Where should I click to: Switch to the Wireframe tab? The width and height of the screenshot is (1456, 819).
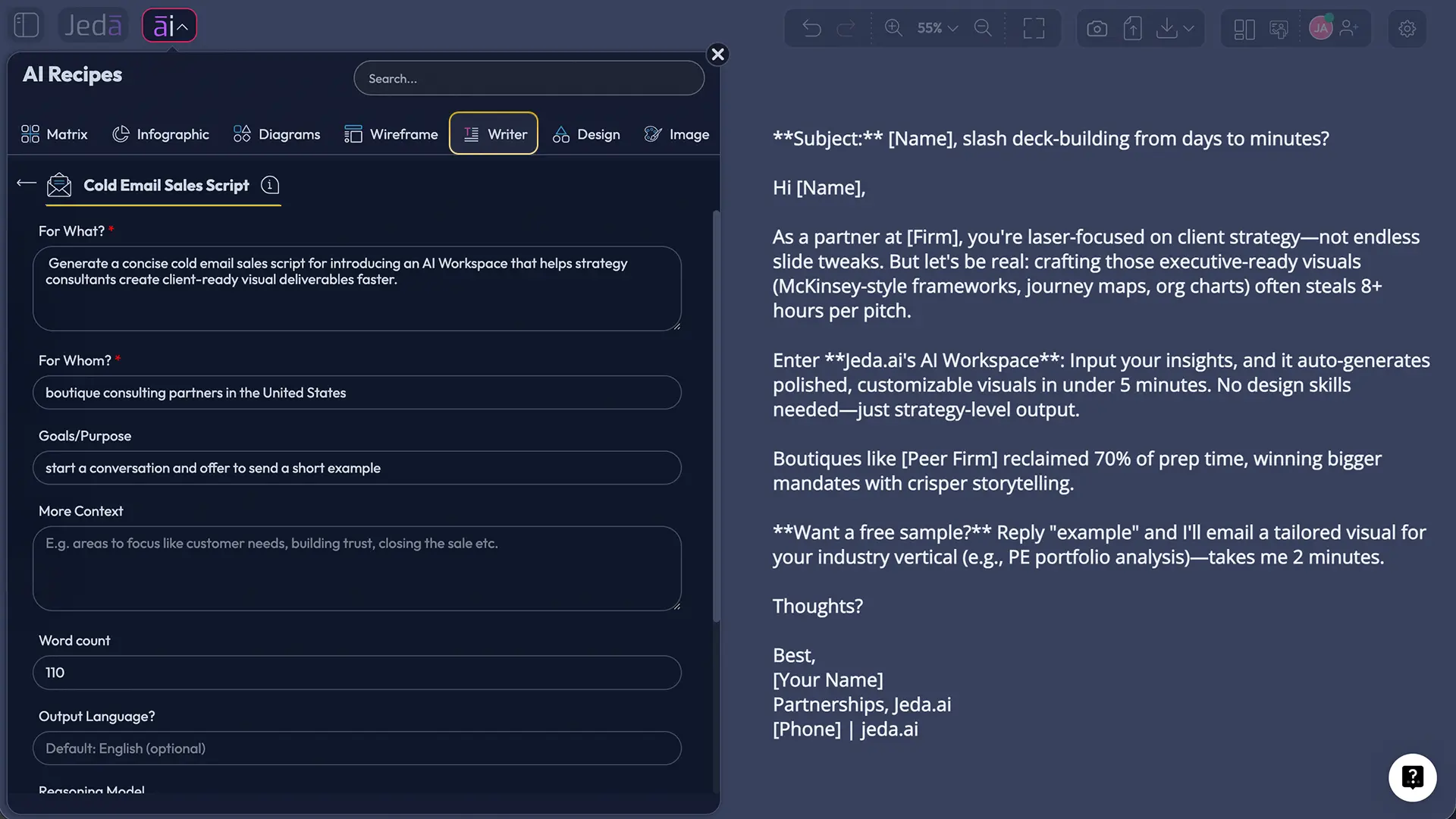click(391, 134)
